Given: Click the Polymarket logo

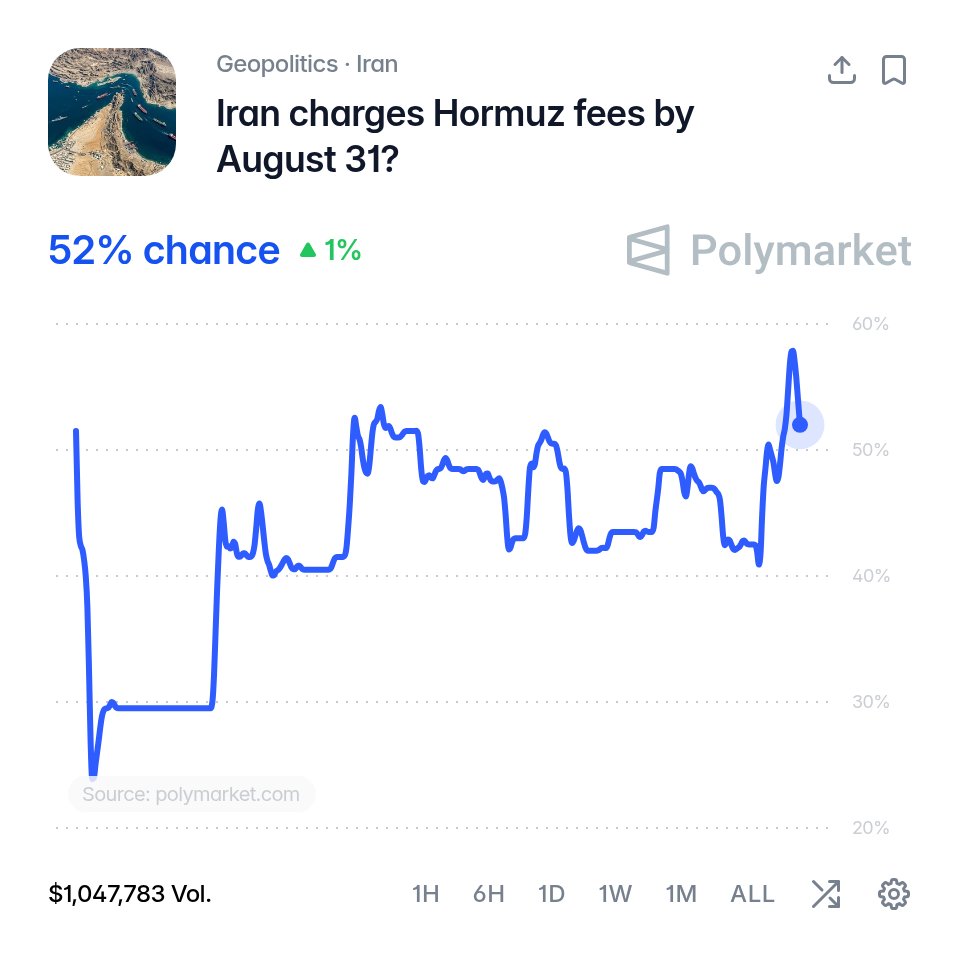Looking at the screenshot, I should [x=769, y=250].
